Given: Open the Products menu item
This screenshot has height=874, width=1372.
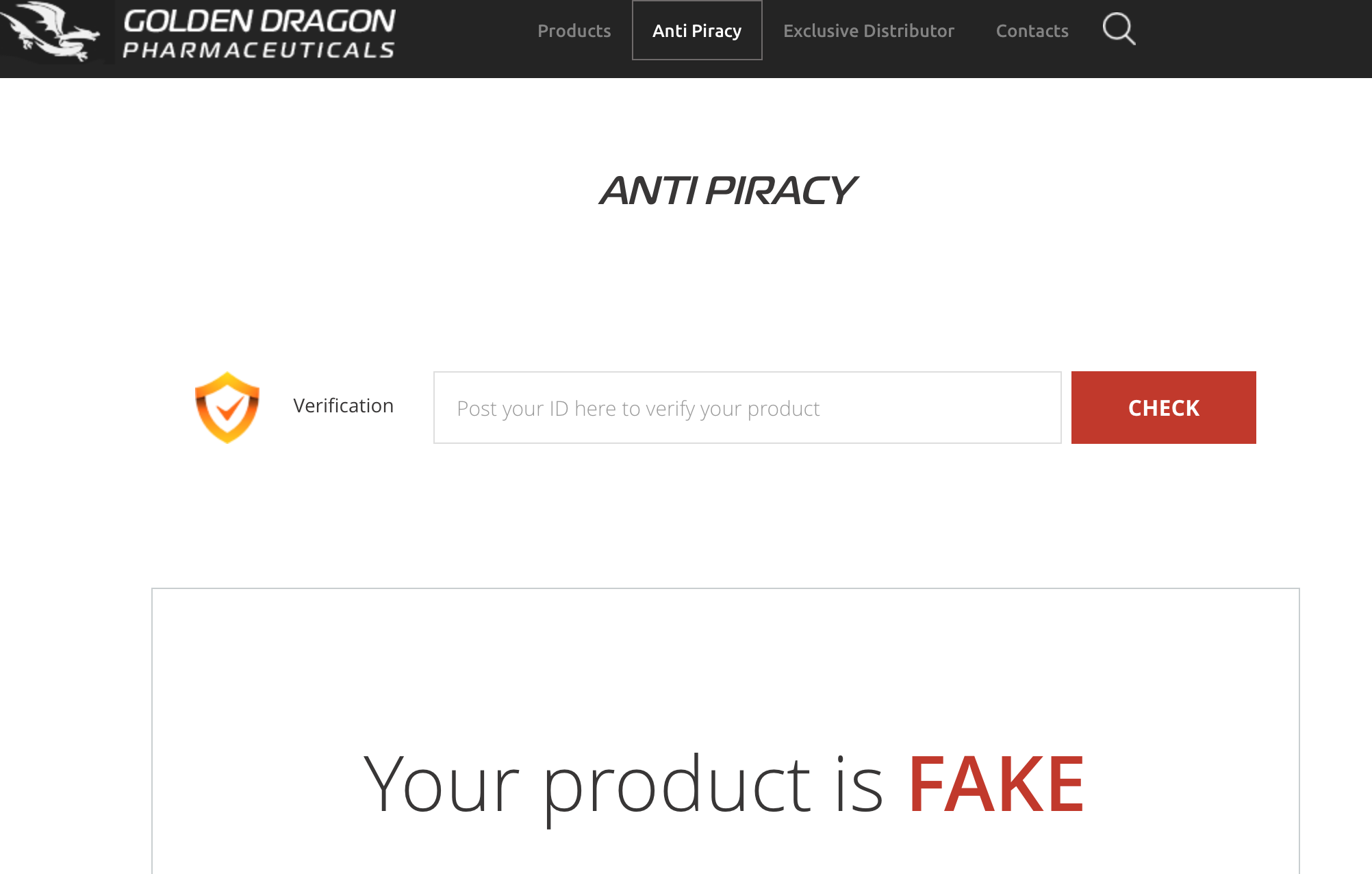Looking at the screenshot, I should 574,31.
